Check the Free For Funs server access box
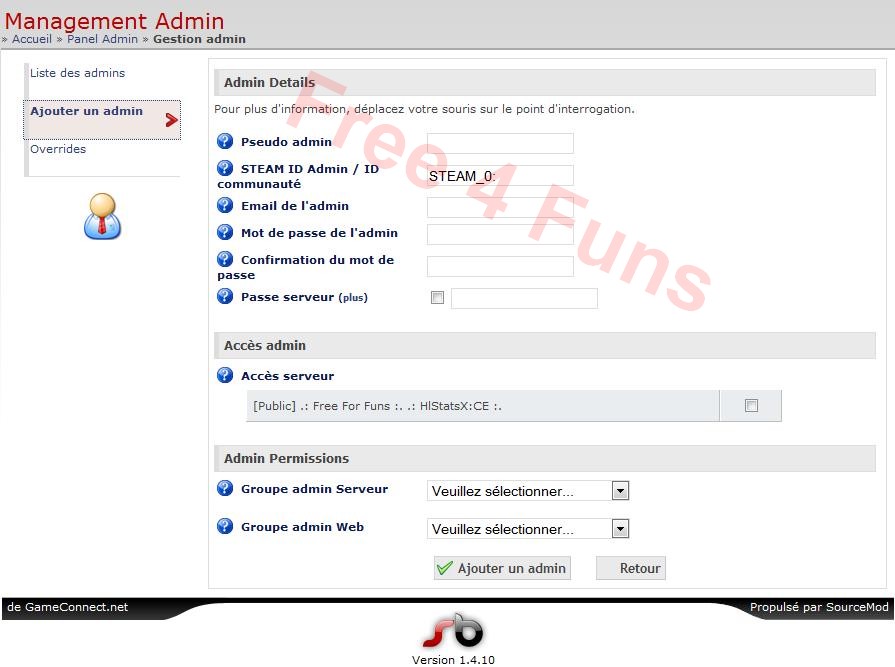Screen dimensions: 895x667 tap(751, 406)
